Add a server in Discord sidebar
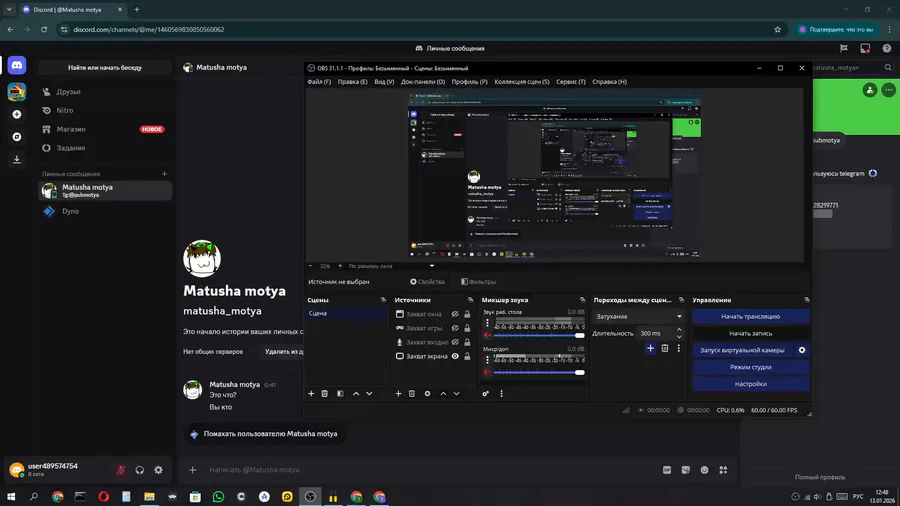The width and height of the screenshot is (900, 506). 17,115
